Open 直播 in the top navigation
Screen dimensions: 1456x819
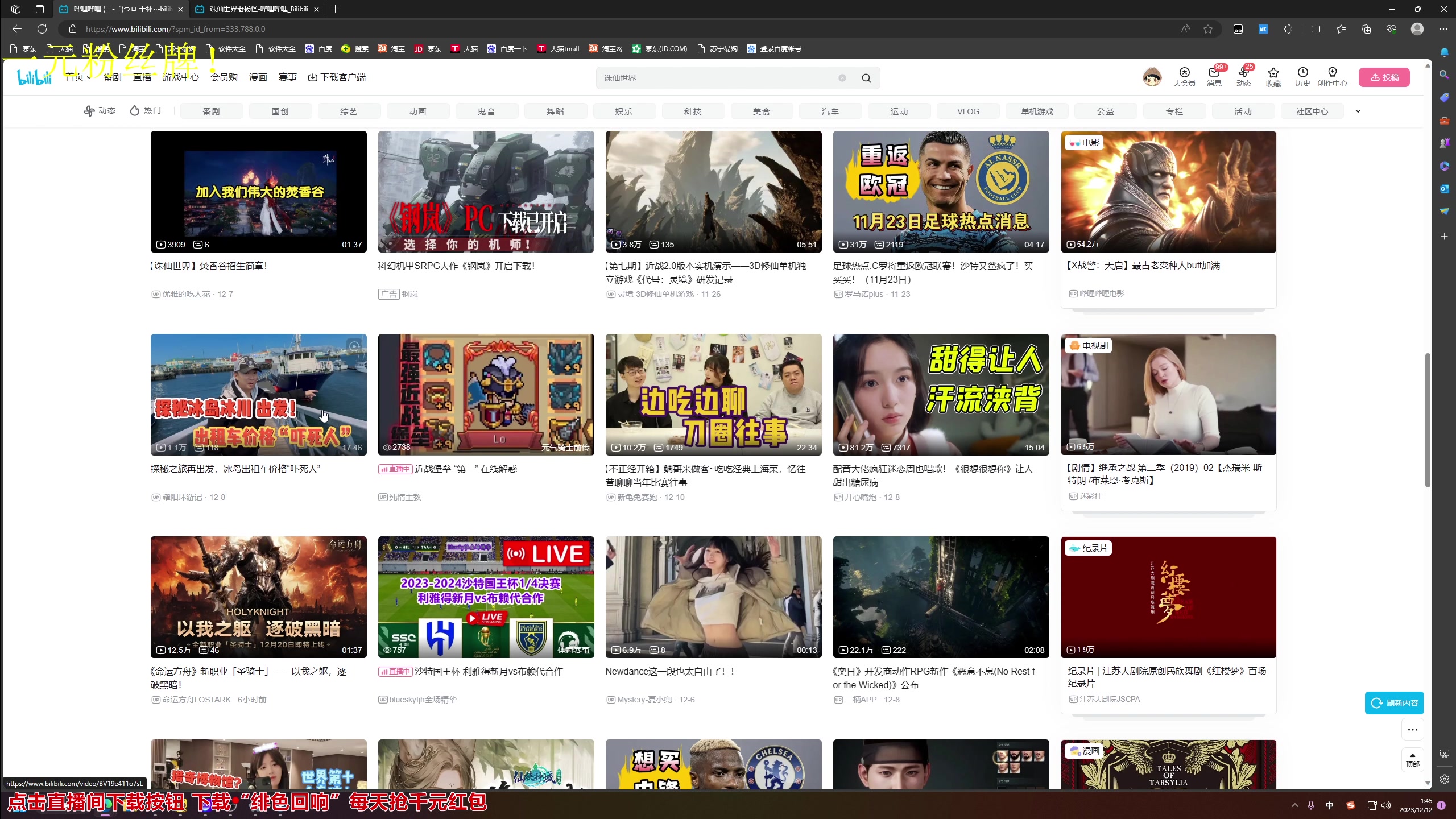[x=142, y=77]
